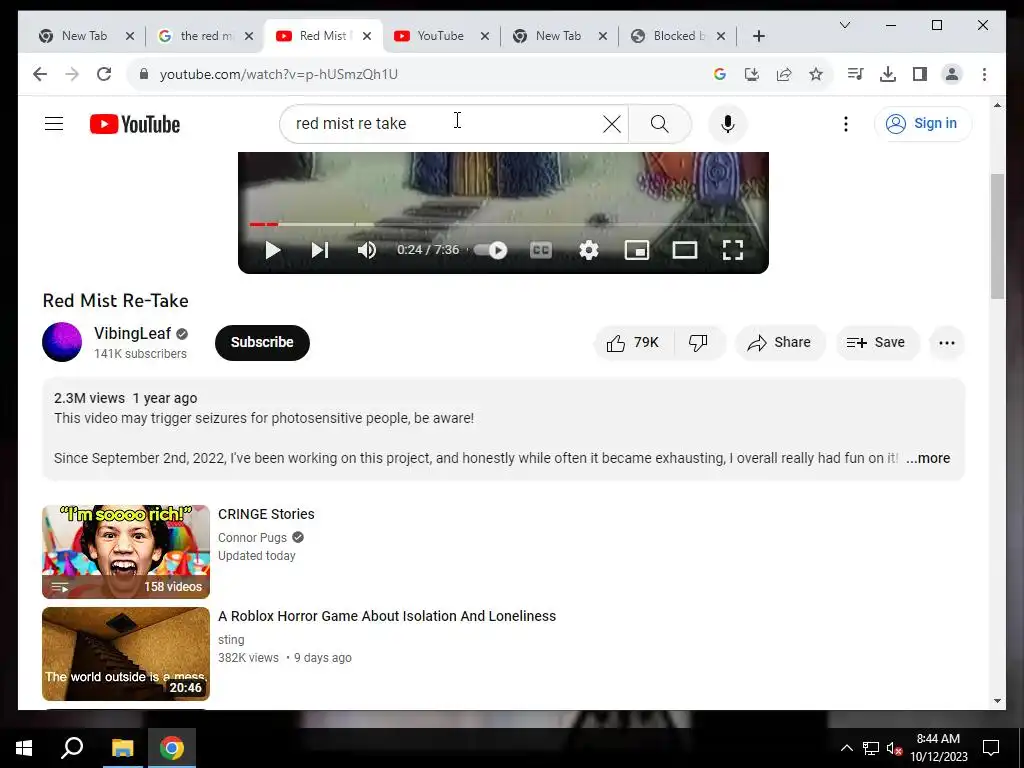The height and width of the screenshot is (768, 1024).
Task: Go to YouTube home logo
Action: [x=135, y=124]
